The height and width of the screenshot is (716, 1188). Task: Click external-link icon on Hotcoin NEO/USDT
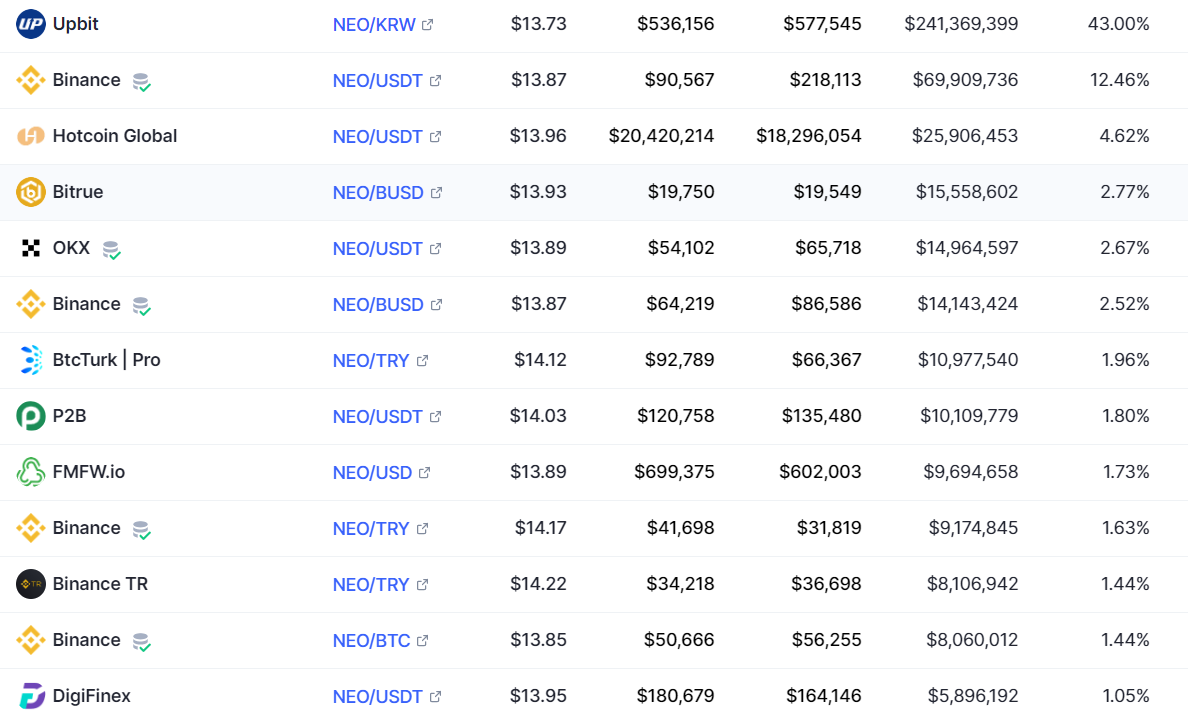coord(435,136)
